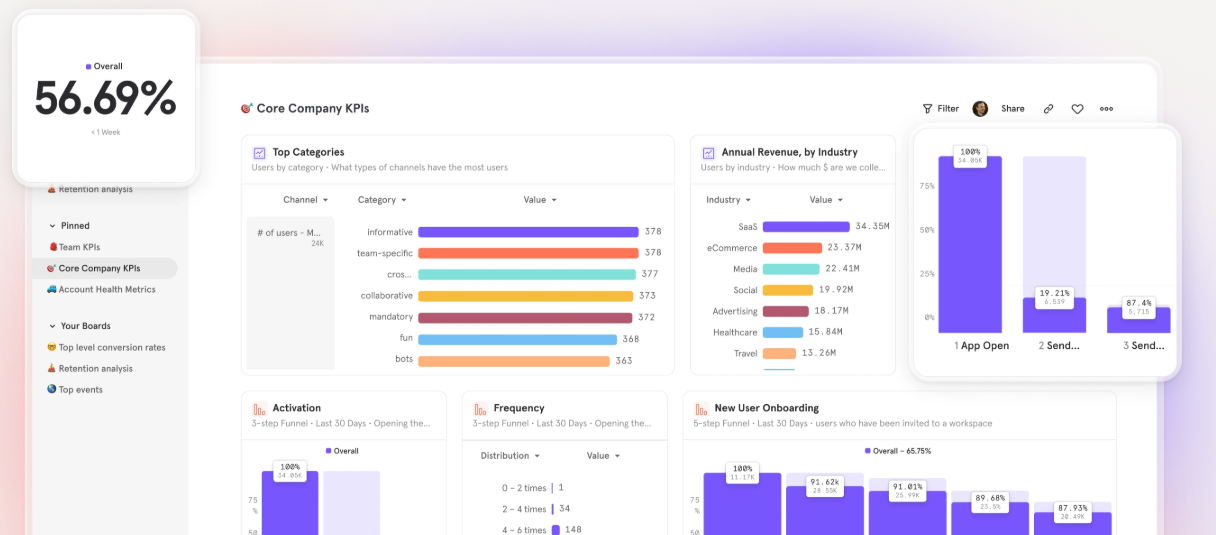Click New User Onboarding title
The image size is (1216, 535).
tap(767, 409)
